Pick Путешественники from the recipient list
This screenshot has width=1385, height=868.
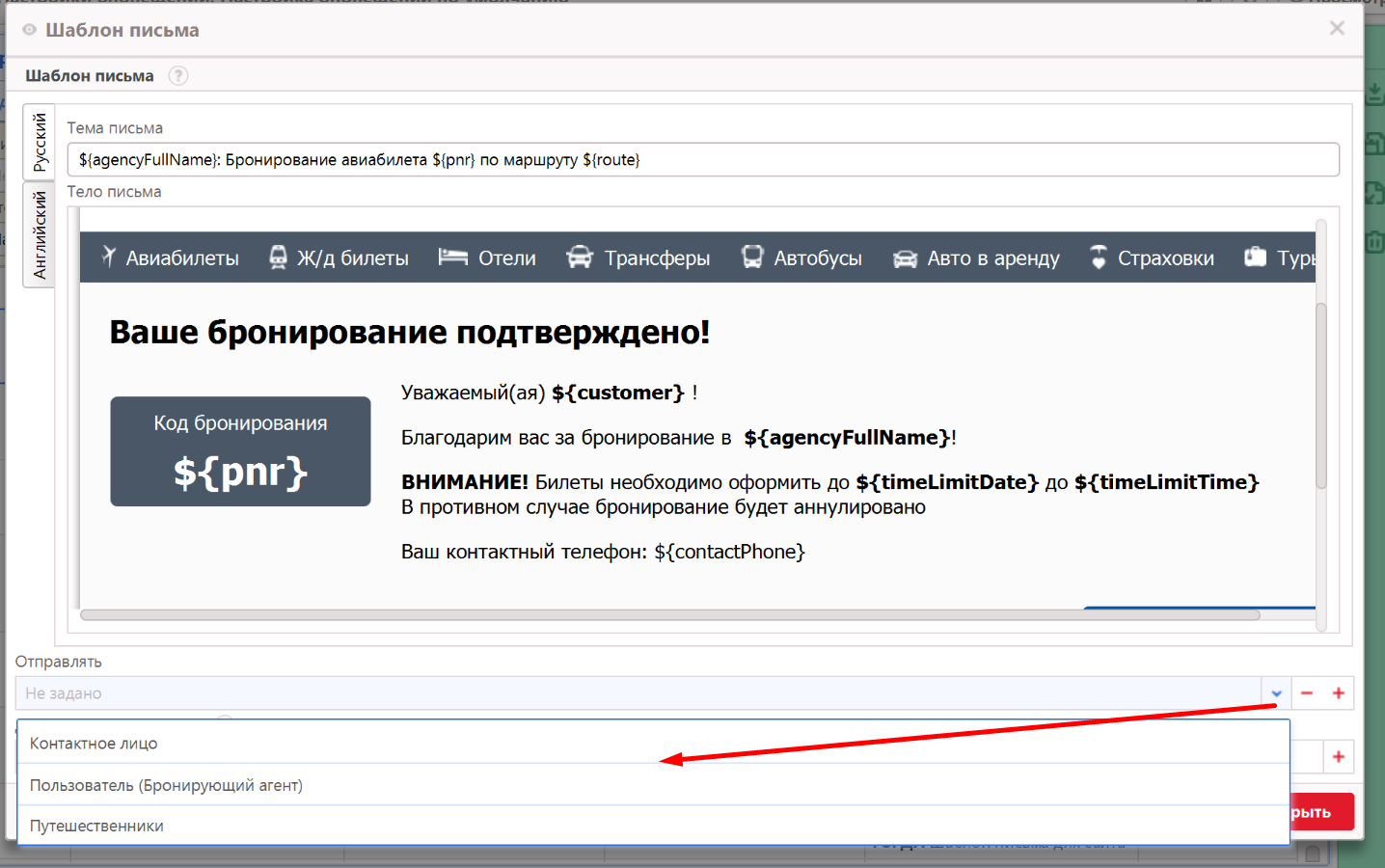[96, 827]
